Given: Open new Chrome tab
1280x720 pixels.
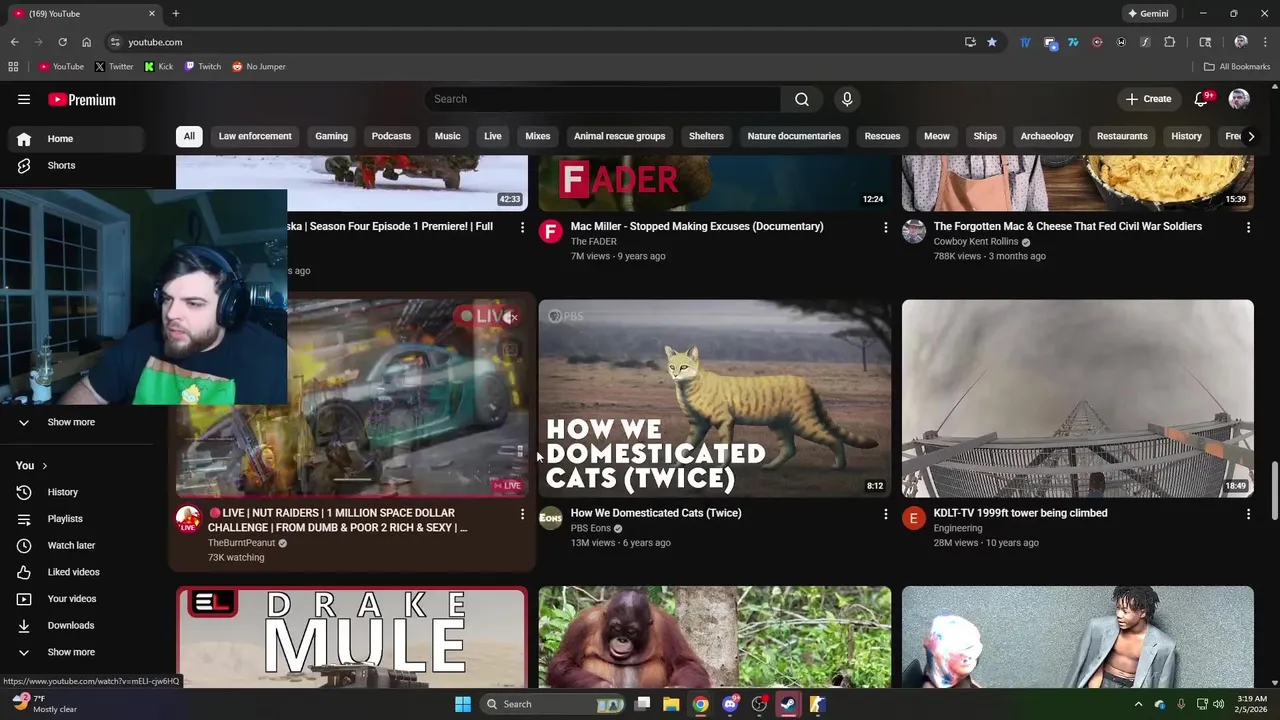Looking at the screenshot, I should [x=175, y=14].
